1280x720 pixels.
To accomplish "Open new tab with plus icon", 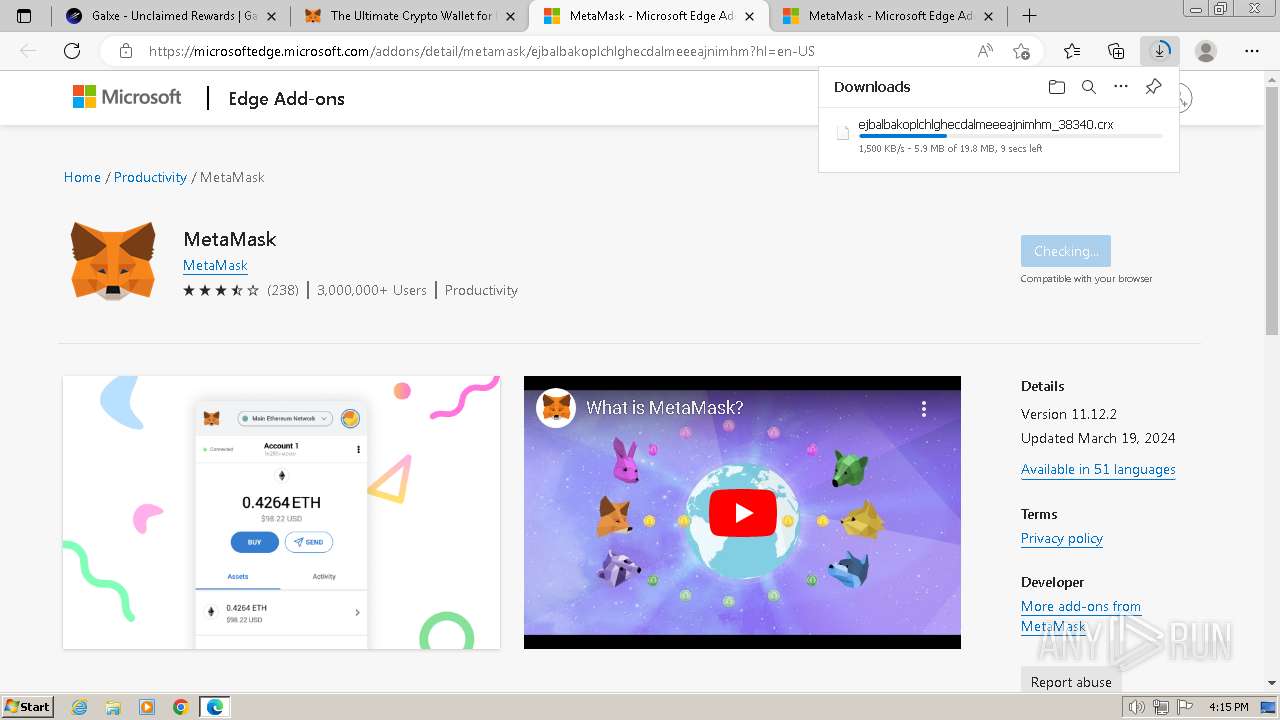I will tap(1029, 16).
